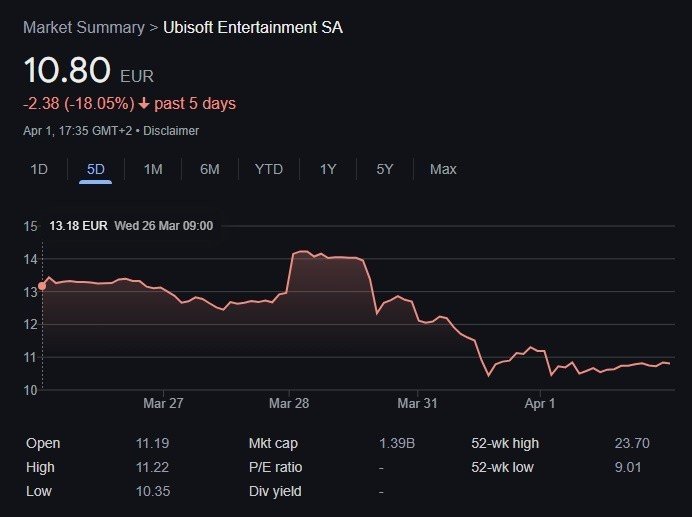
Task: Select the Max range tab
Action: coord(443,169)
